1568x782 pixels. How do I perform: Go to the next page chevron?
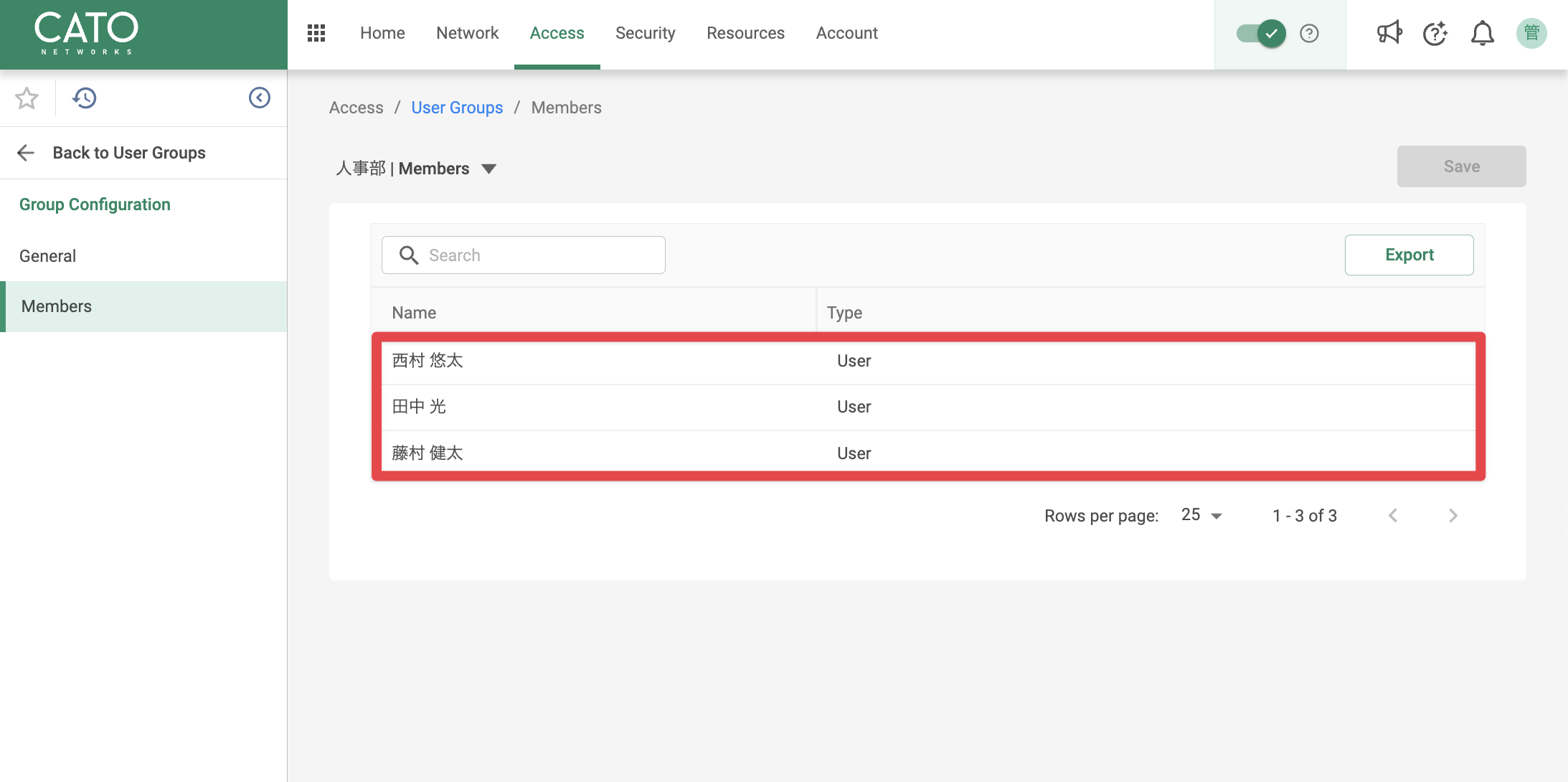[1453, 515]
